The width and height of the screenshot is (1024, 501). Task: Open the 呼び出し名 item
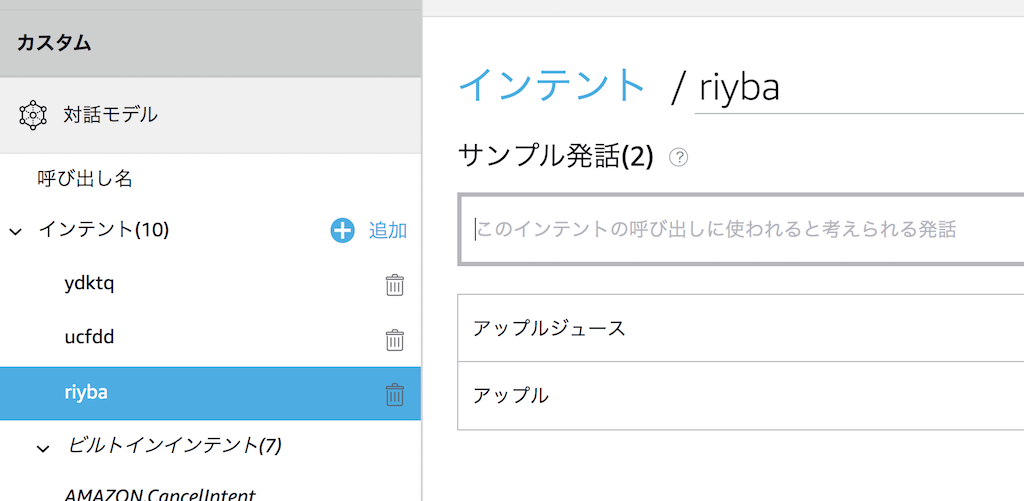tap(86, 179)
